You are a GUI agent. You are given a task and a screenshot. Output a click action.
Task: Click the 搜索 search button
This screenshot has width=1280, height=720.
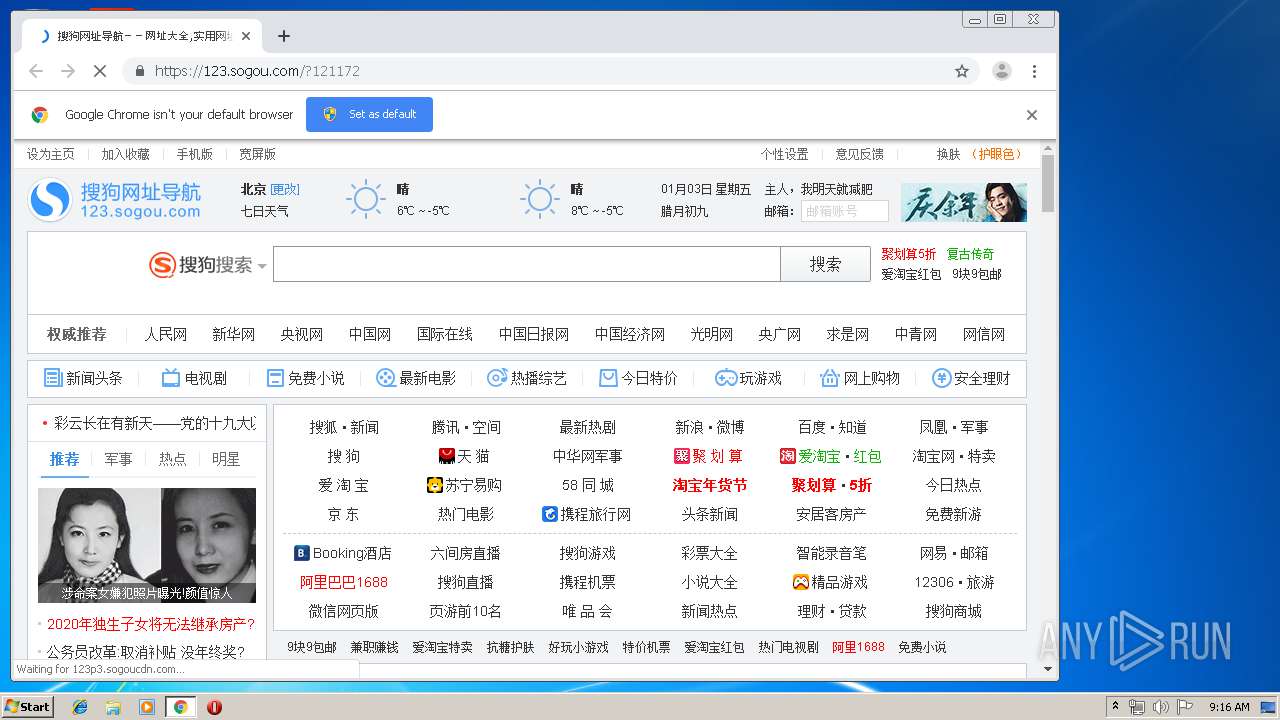tap(825, 264)
